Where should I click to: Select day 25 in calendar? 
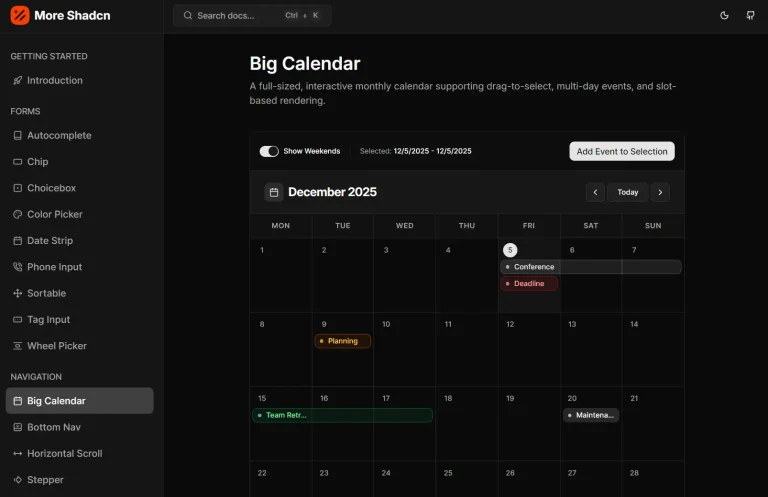(x=467, y=479)
